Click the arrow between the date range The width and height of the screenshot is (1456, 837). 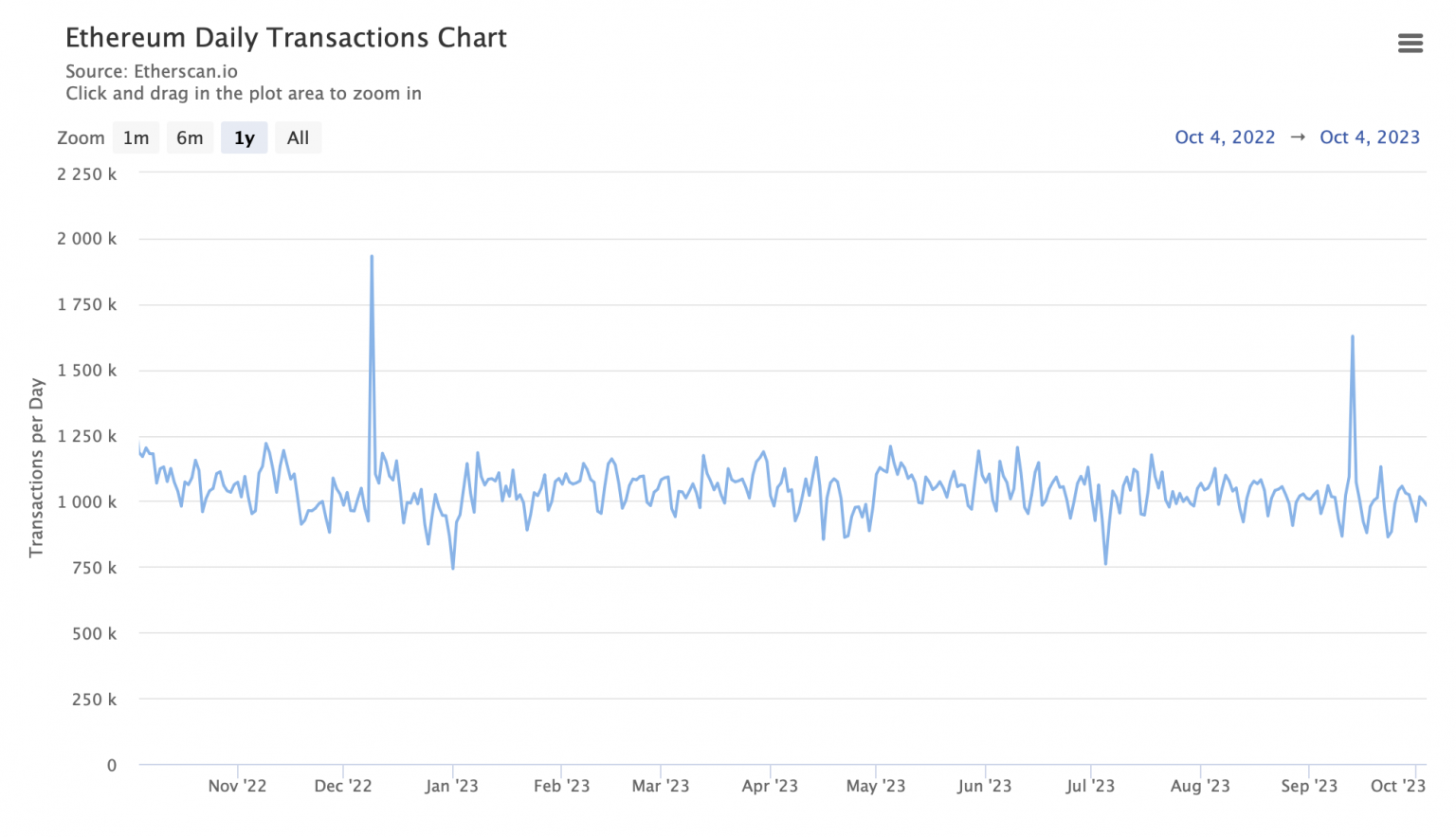(1298, 137)
